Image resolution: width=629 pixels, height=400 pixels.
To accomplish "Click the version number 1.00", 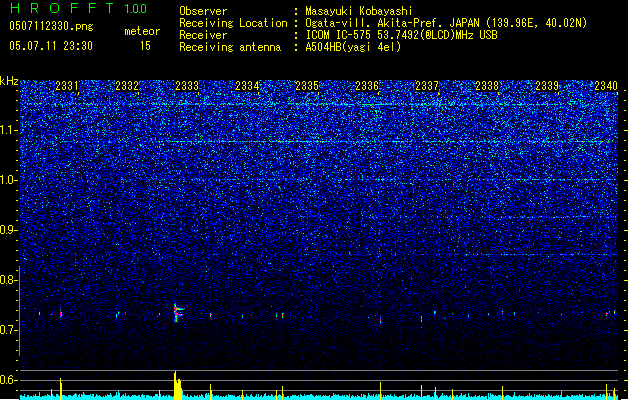I will click(x=136, y=9).
